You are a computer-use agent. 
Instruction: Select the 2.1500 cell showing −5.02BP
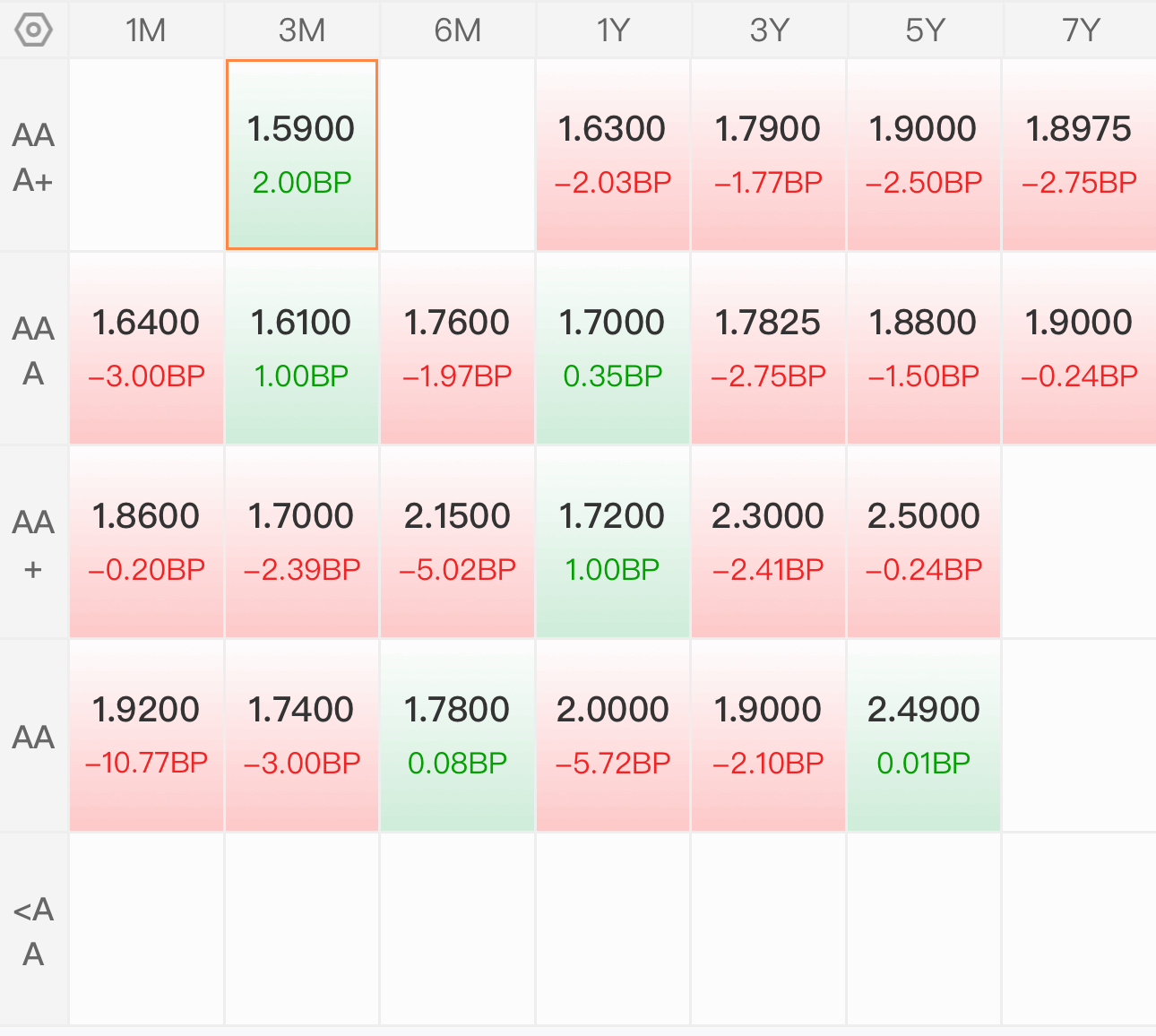click(457, 542)
